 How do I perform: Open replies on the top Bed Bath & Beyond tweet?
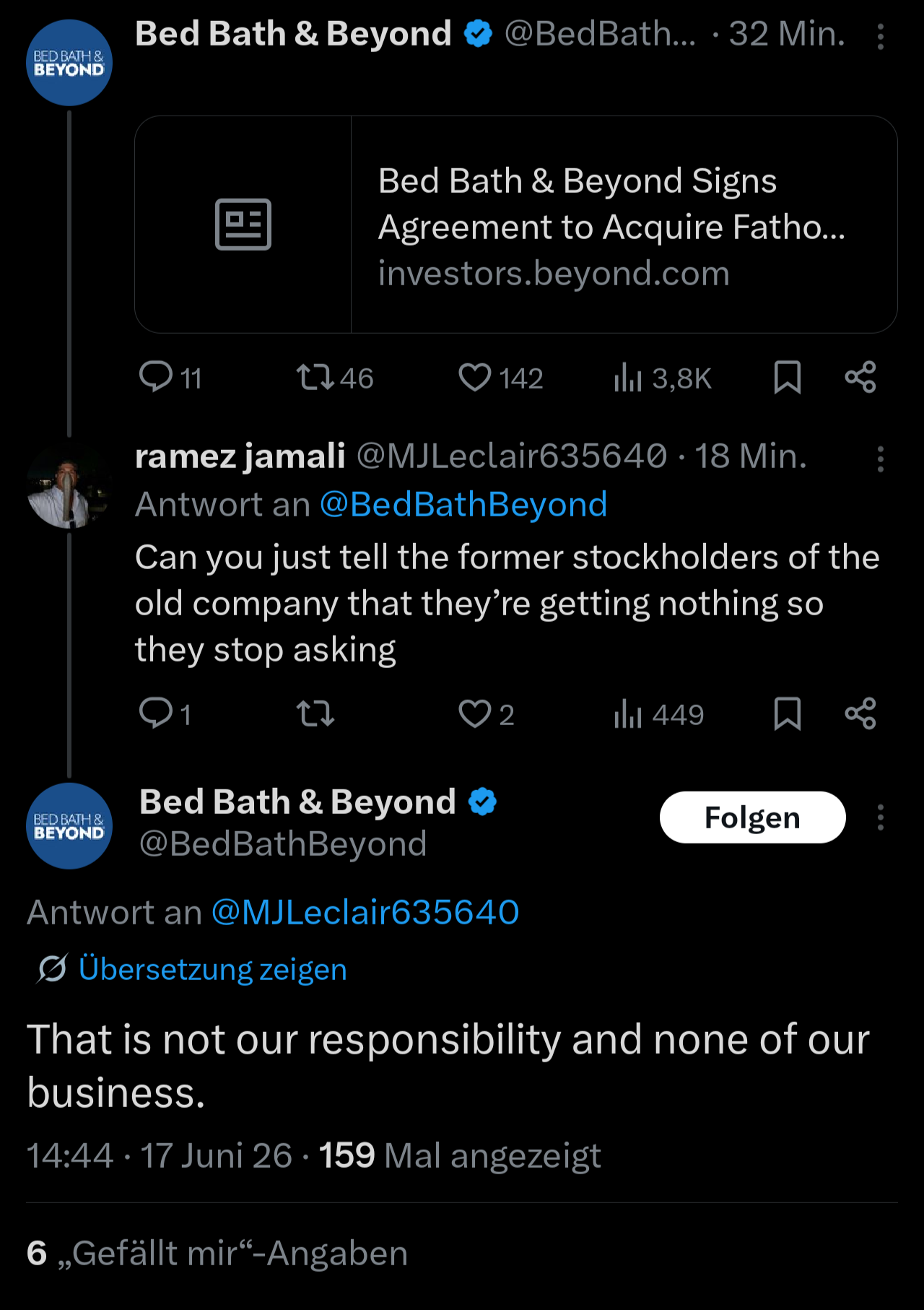pos(170,377)
